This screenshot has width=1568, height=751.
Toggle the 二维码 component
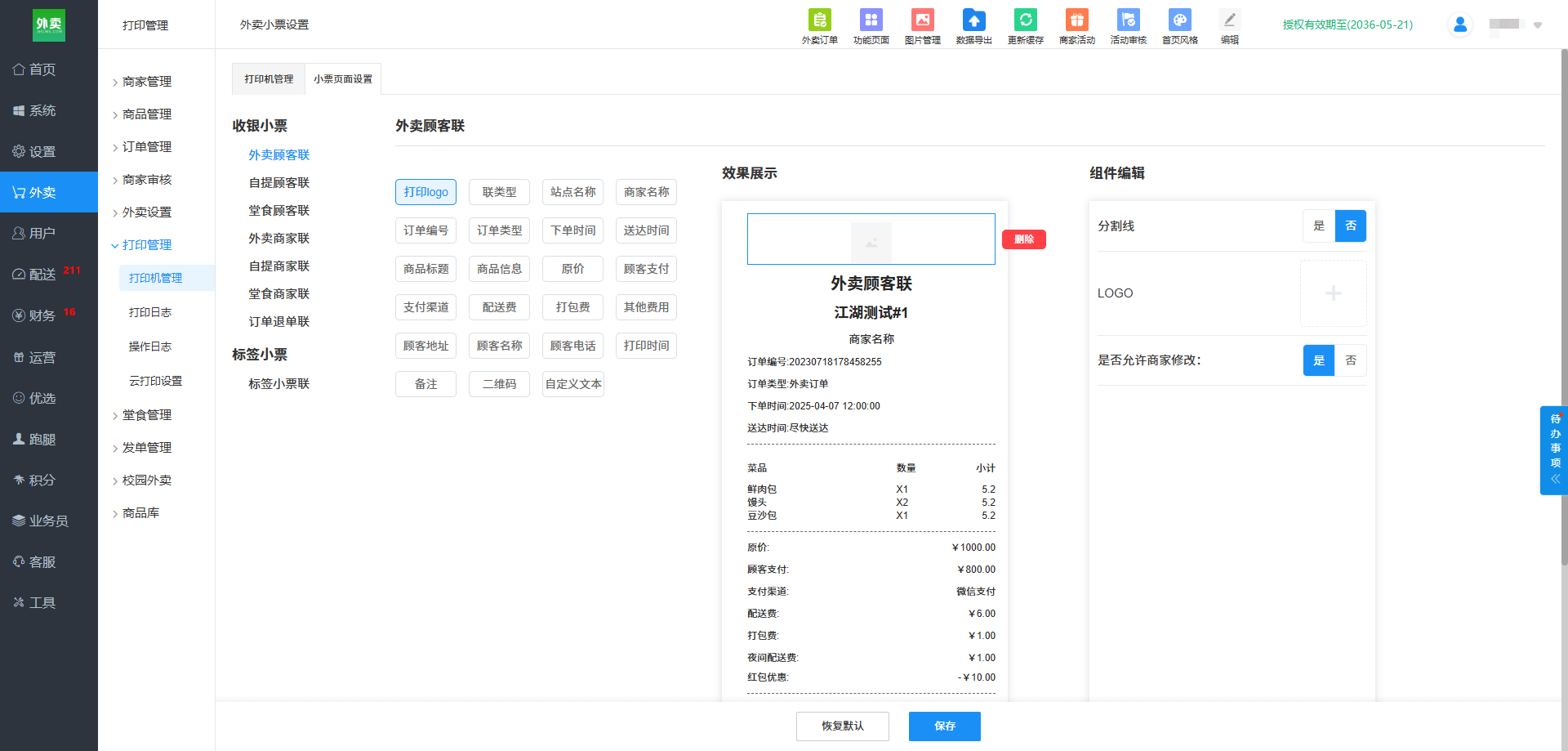[499, 384]
